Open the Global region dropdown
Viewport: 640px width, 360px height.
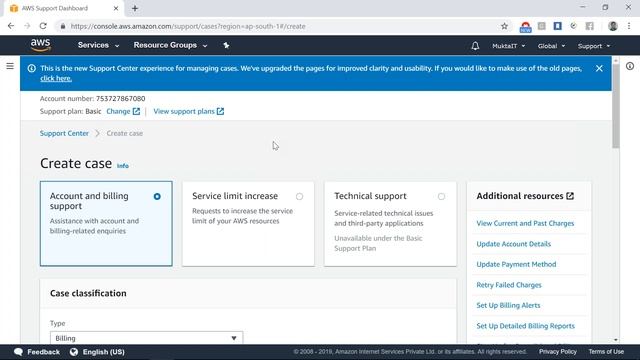tap(551, 46)
